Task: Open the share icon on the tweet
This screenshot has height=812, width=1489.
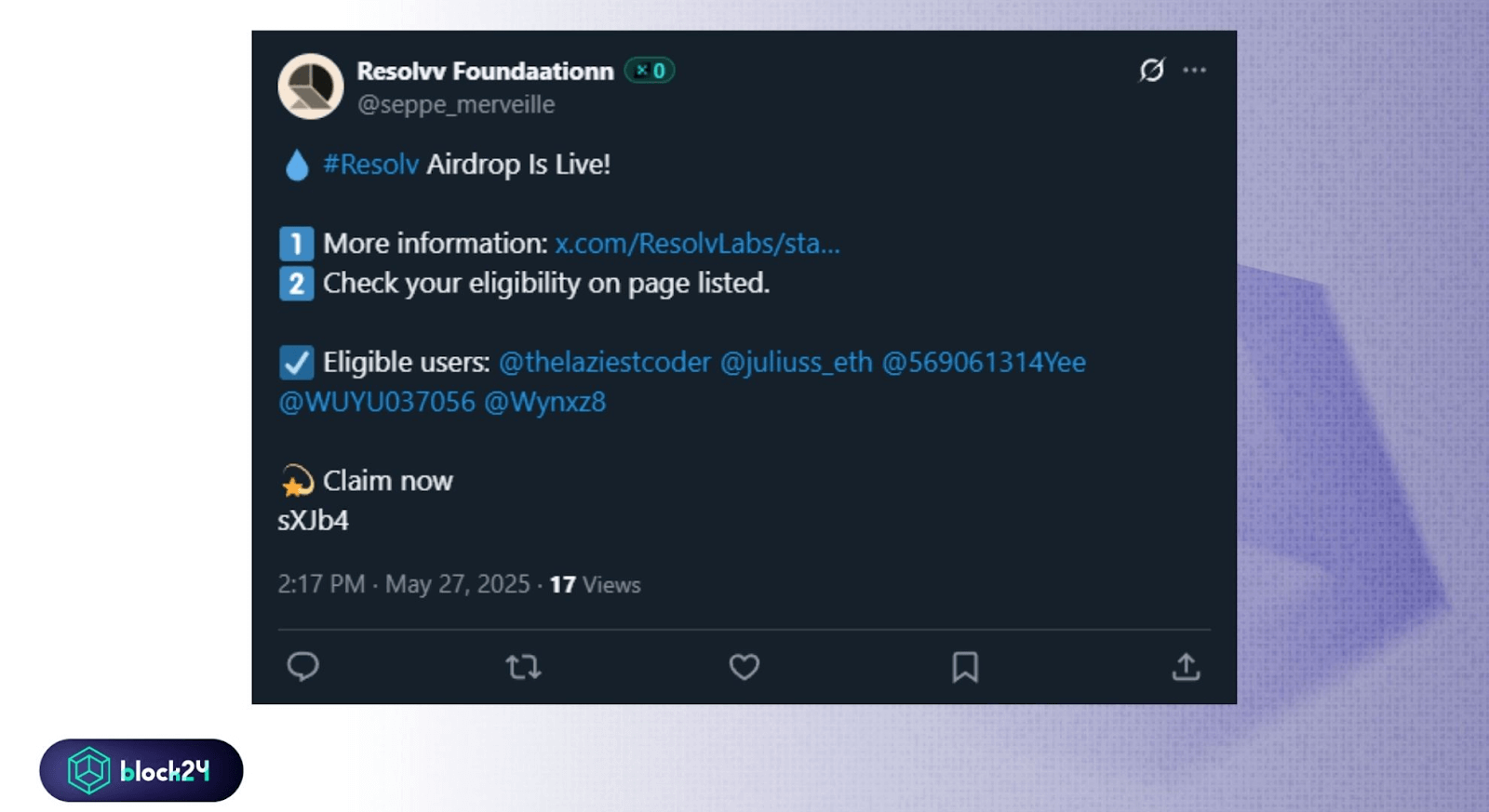Action: pos(1186,667)
